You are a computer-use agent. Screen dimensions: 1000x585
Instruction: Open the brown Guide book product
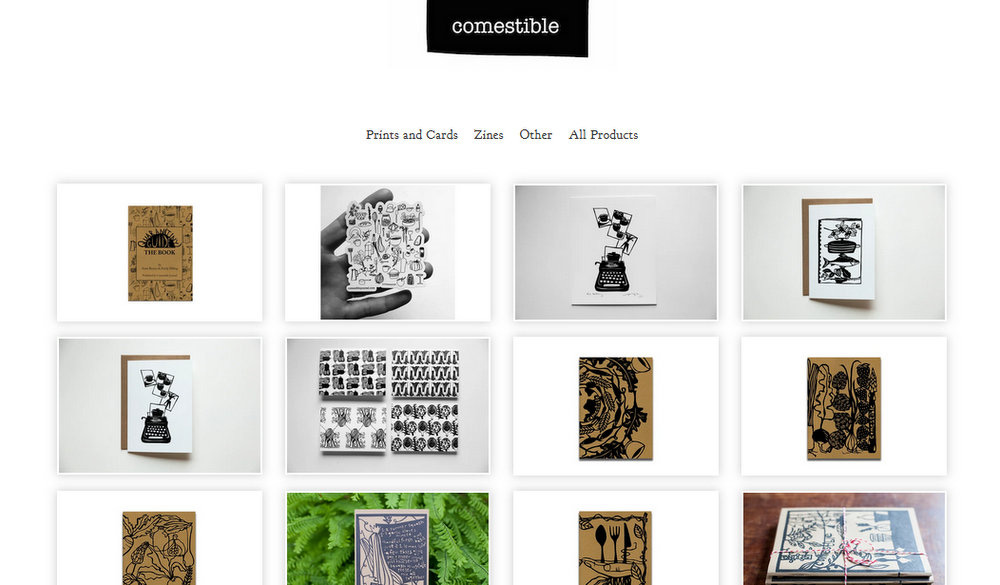159,253
